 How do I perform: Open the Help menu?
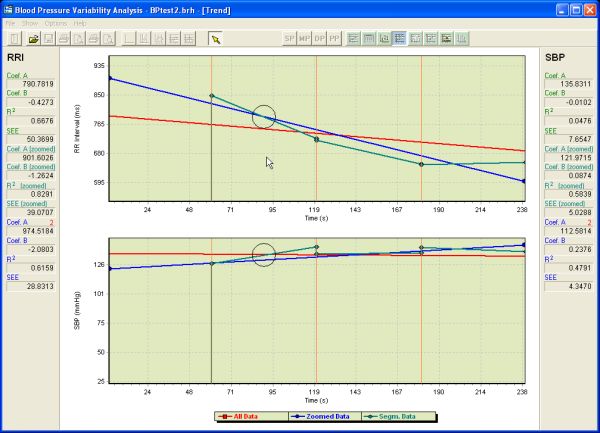[x=80, y=22]
